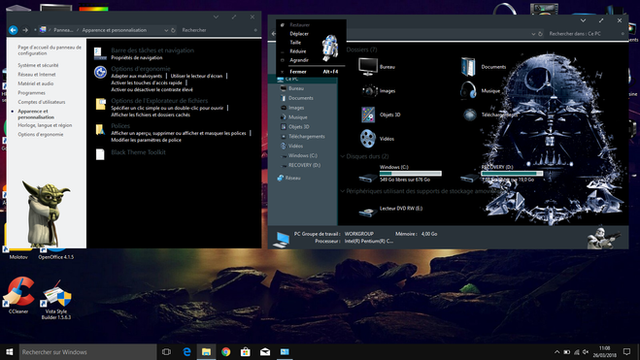
Task: Open the Bureau folder icon in Ce PC
Action: pyautogui.click(x=368, y=67)
